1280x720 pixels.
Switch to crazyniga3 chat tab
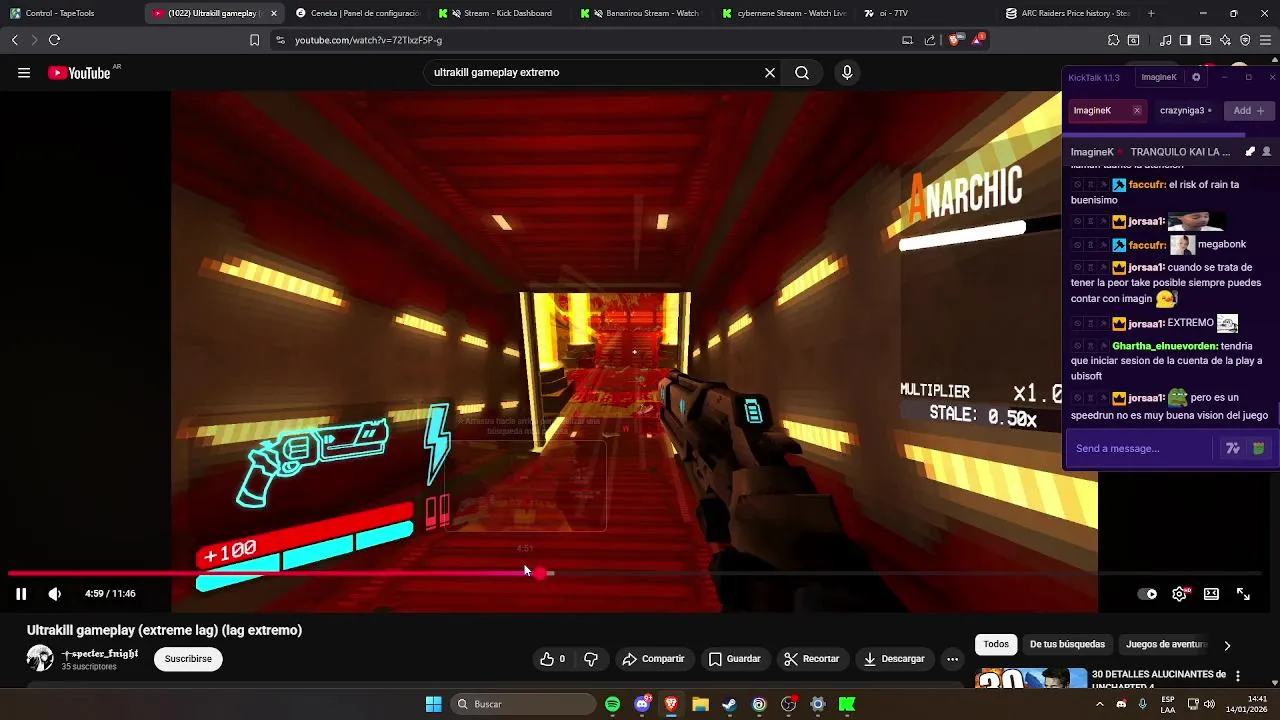click(x=1185, y=111)
